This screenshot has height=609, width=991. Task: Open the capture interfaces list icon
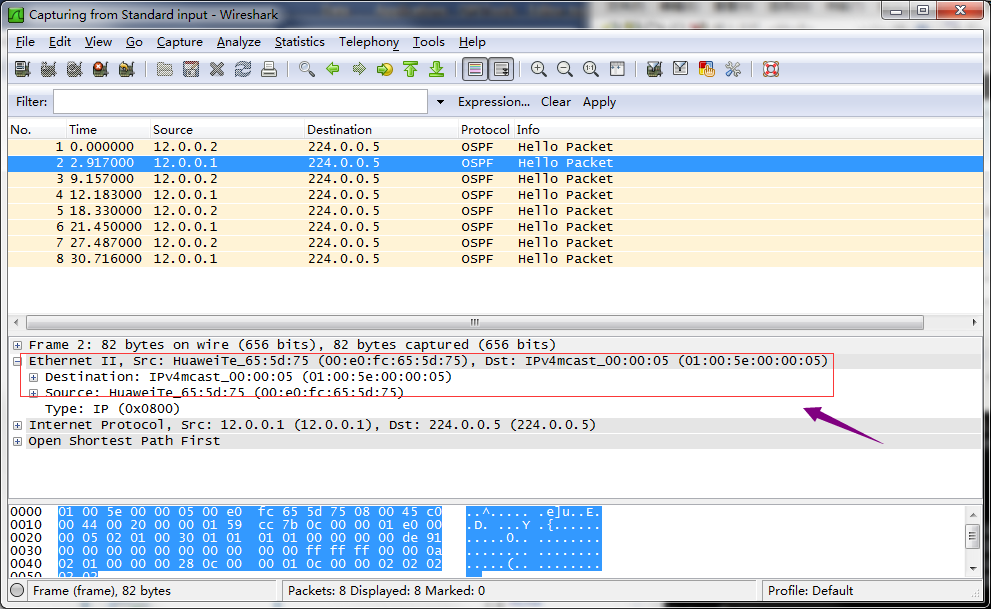coord(23,69)
